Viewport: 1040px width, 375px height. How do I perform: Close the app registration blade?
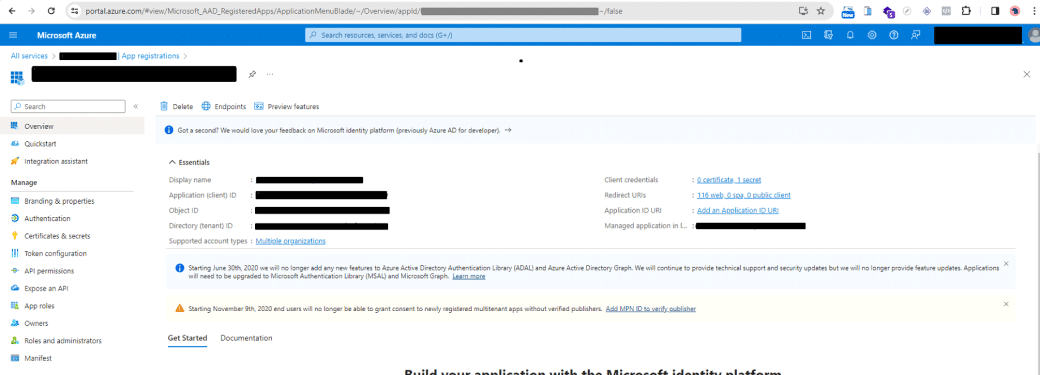(1027, 74)
